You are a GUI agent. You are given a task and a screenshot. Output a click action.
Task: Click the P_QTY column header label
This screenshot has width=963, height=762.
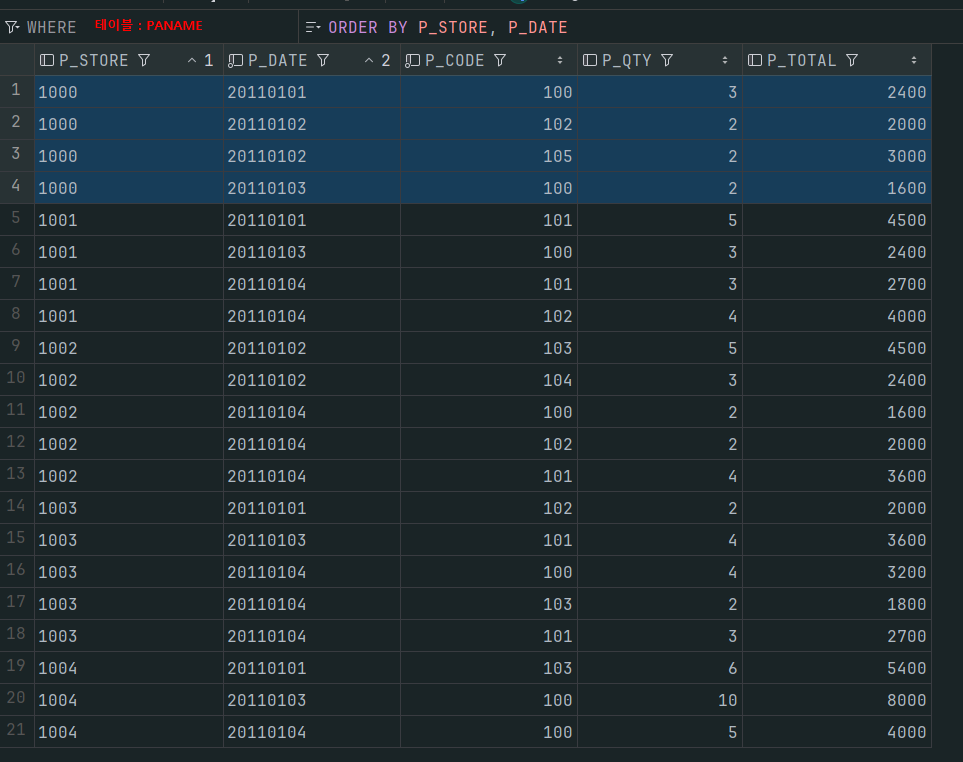click(x=626, y=60)
